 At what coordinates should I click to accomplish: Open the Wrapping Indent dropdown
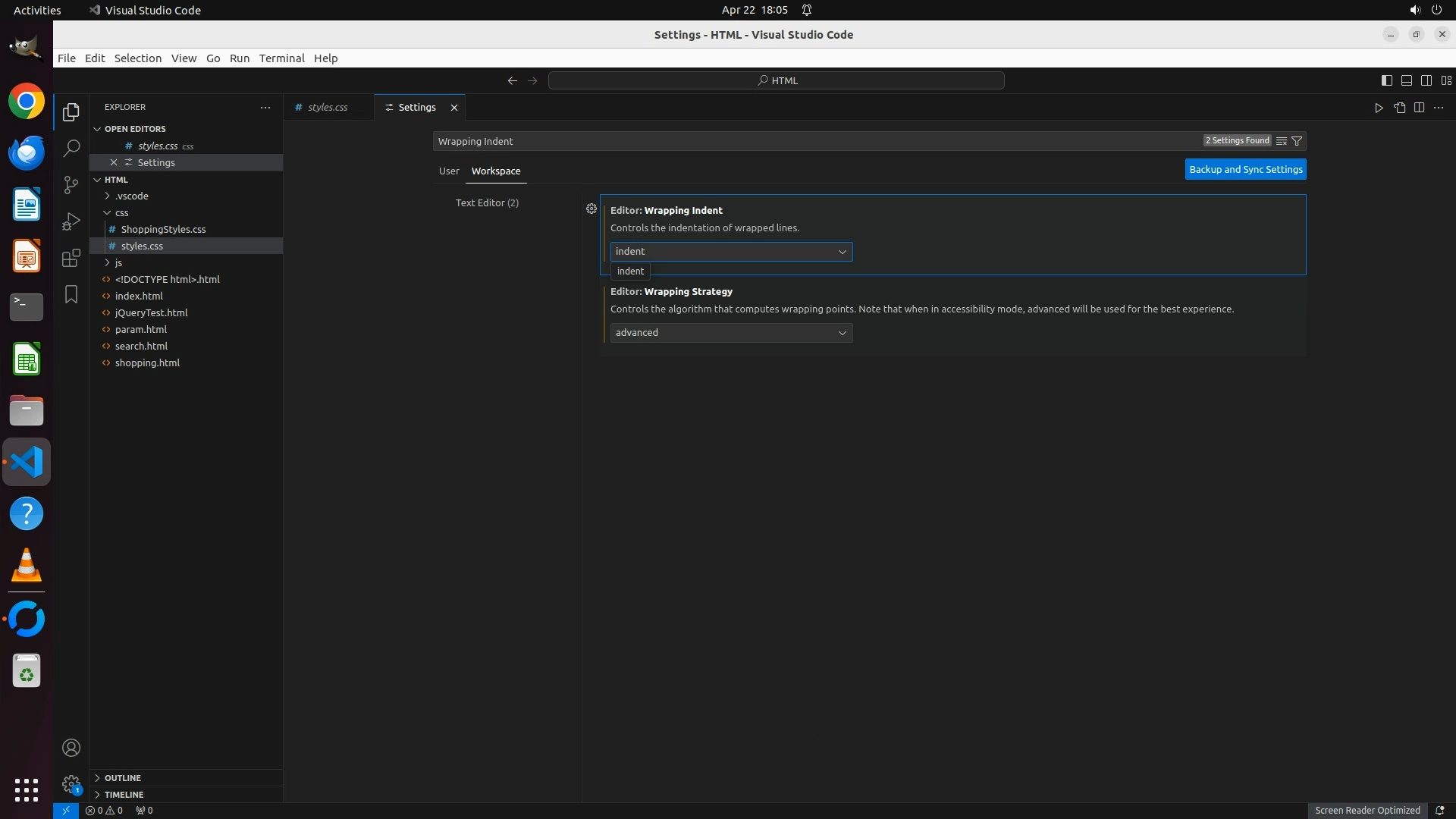(x=731, y=252)
